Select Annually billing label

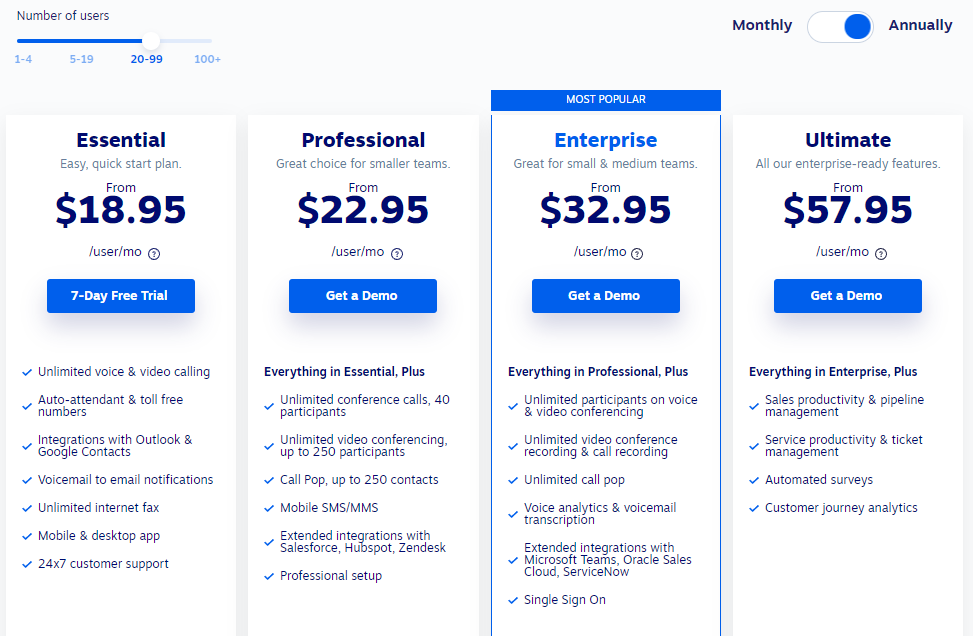tap(920, 25)
